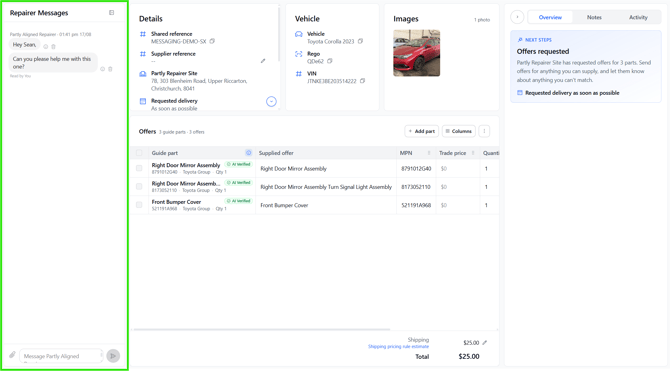670x371 pixels.
Task: Sort by the Trade price column handle
Action: coord(473,153)
